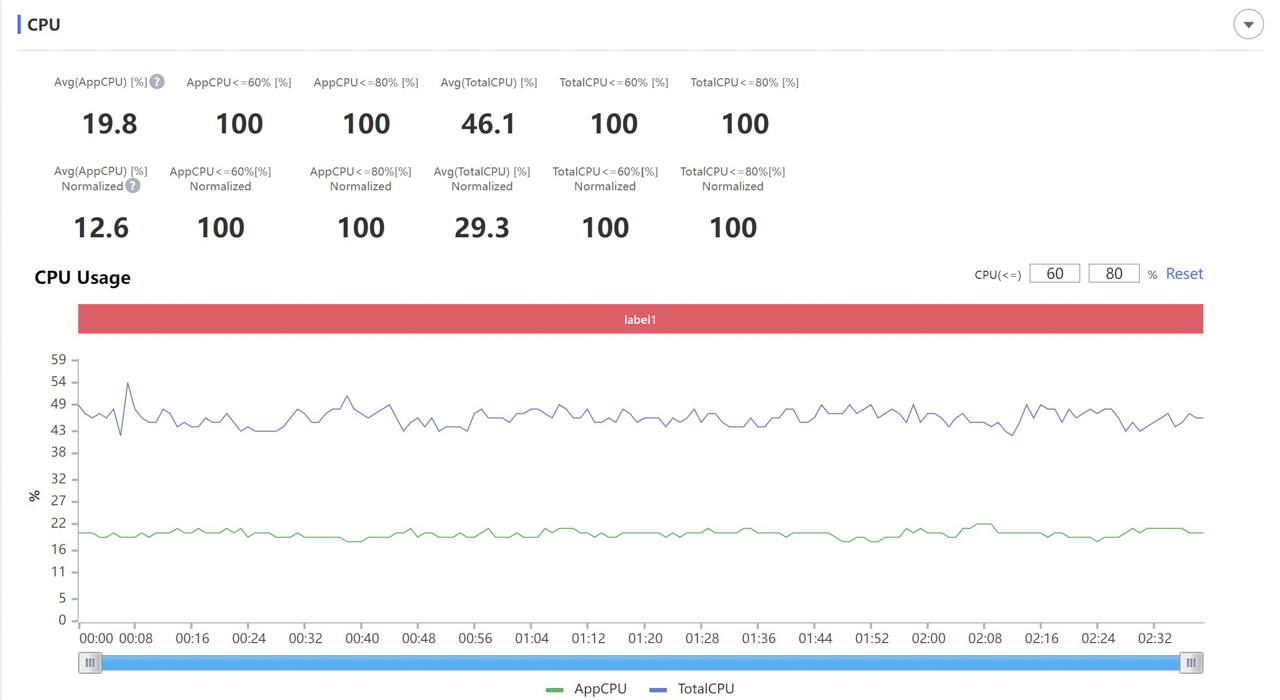Click the 01:04 time label on x-axis
Screen dimensions: 1280x700
click(x=532, y=638)
